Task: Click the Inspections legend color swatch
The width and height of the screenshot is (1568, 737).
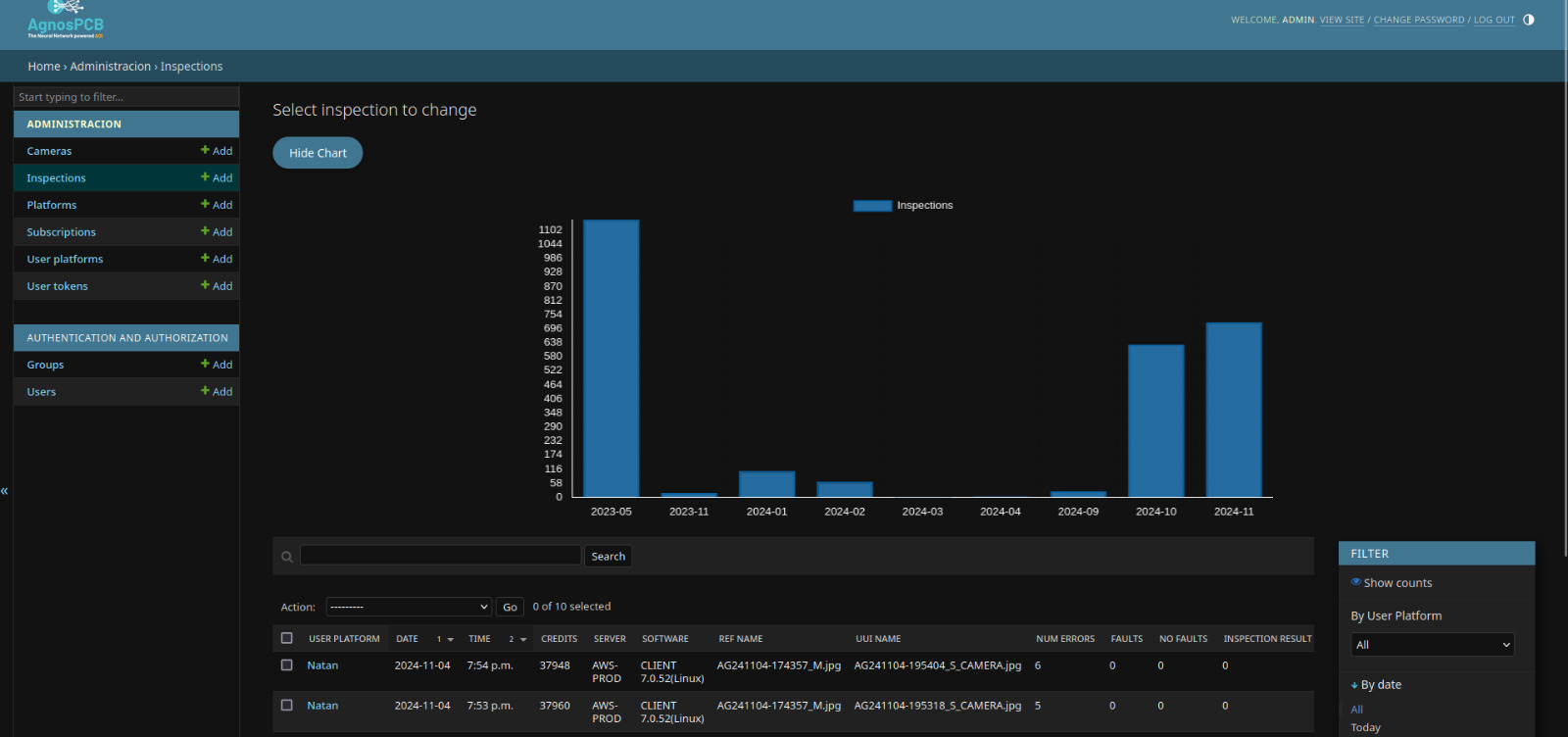Action: pos(872,206)
